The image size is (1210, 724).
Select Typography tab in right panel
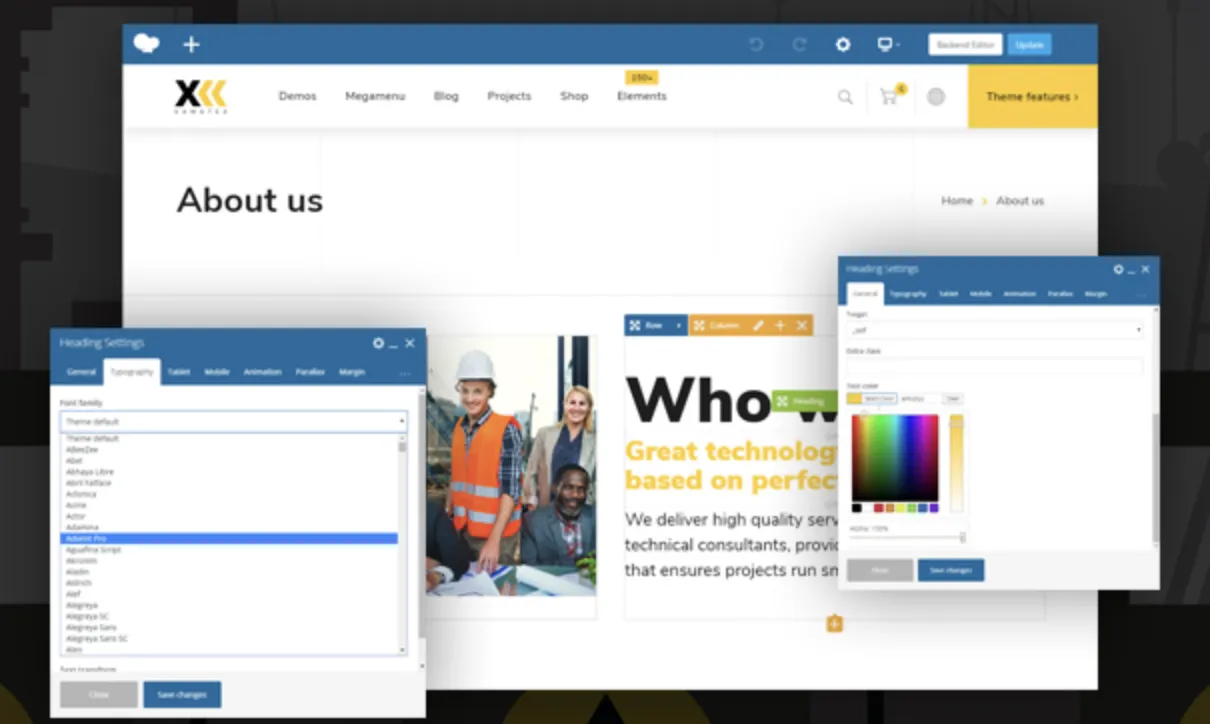coord(908,294)
